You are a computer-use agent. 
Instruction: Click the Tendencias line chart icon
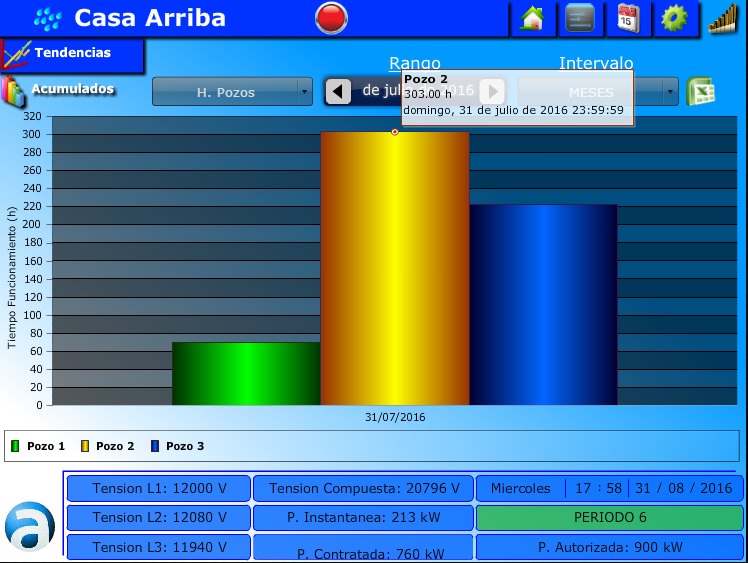pos(16,54)
